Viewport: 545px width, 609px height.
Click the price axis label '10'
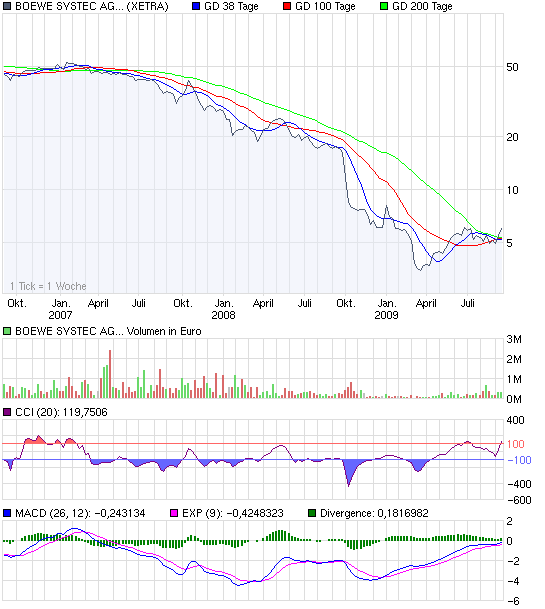(x=512, y=190)
